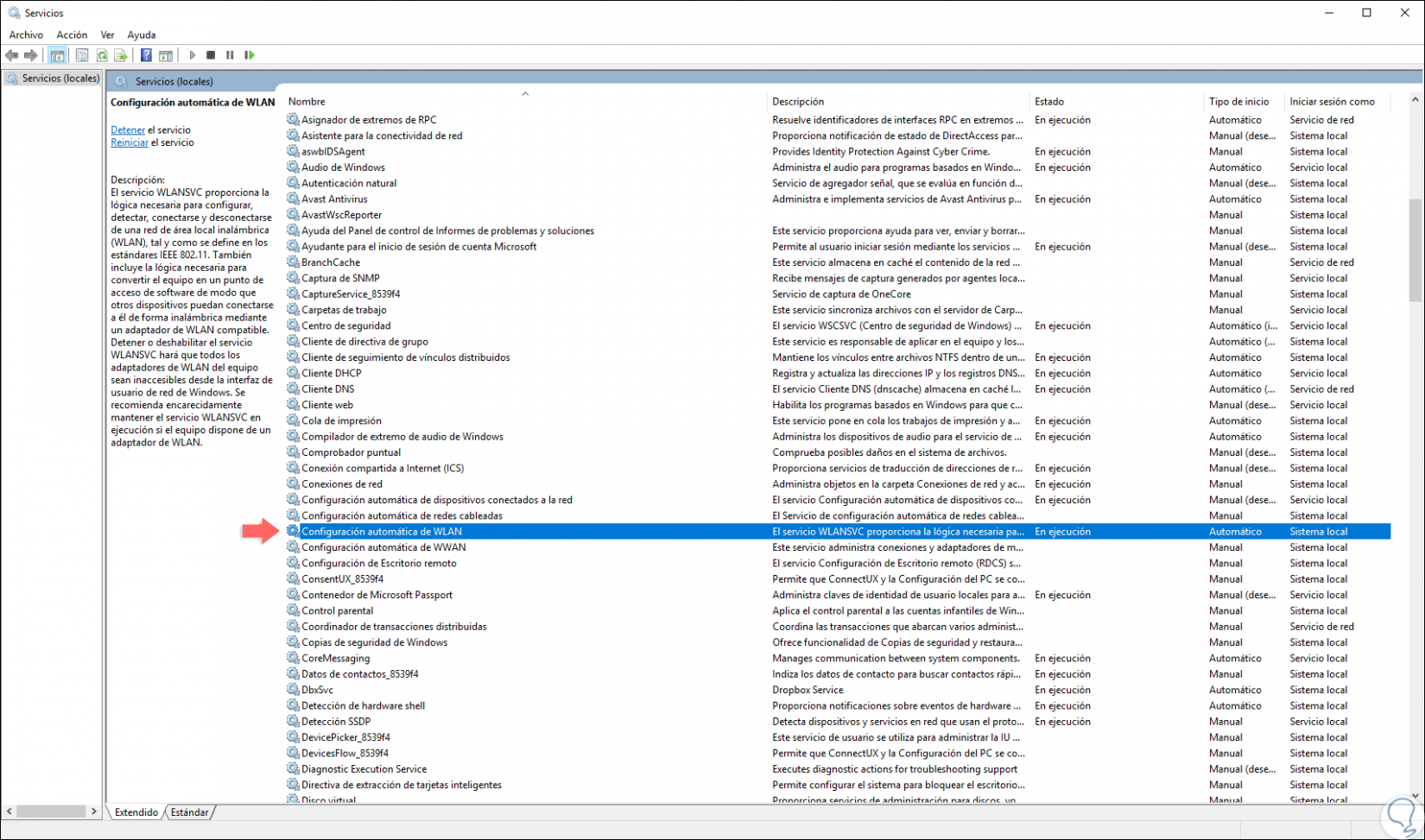Click the gear icon beside Detección SSDP
Screen dimensions: 1425x840
tap(294, 722)
